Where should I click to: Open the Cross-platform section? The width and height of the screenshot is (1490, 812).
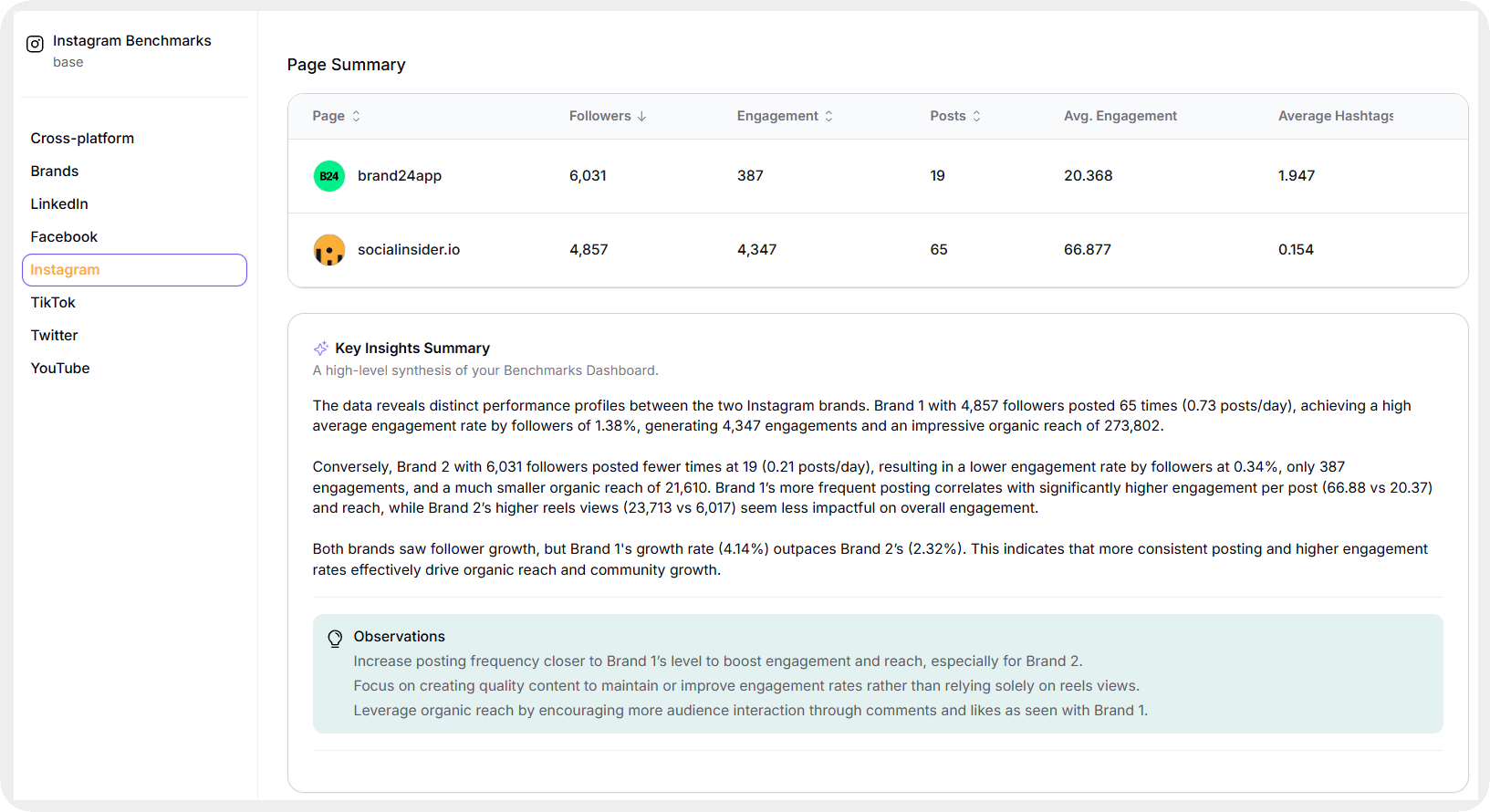[x=82, y=139]
